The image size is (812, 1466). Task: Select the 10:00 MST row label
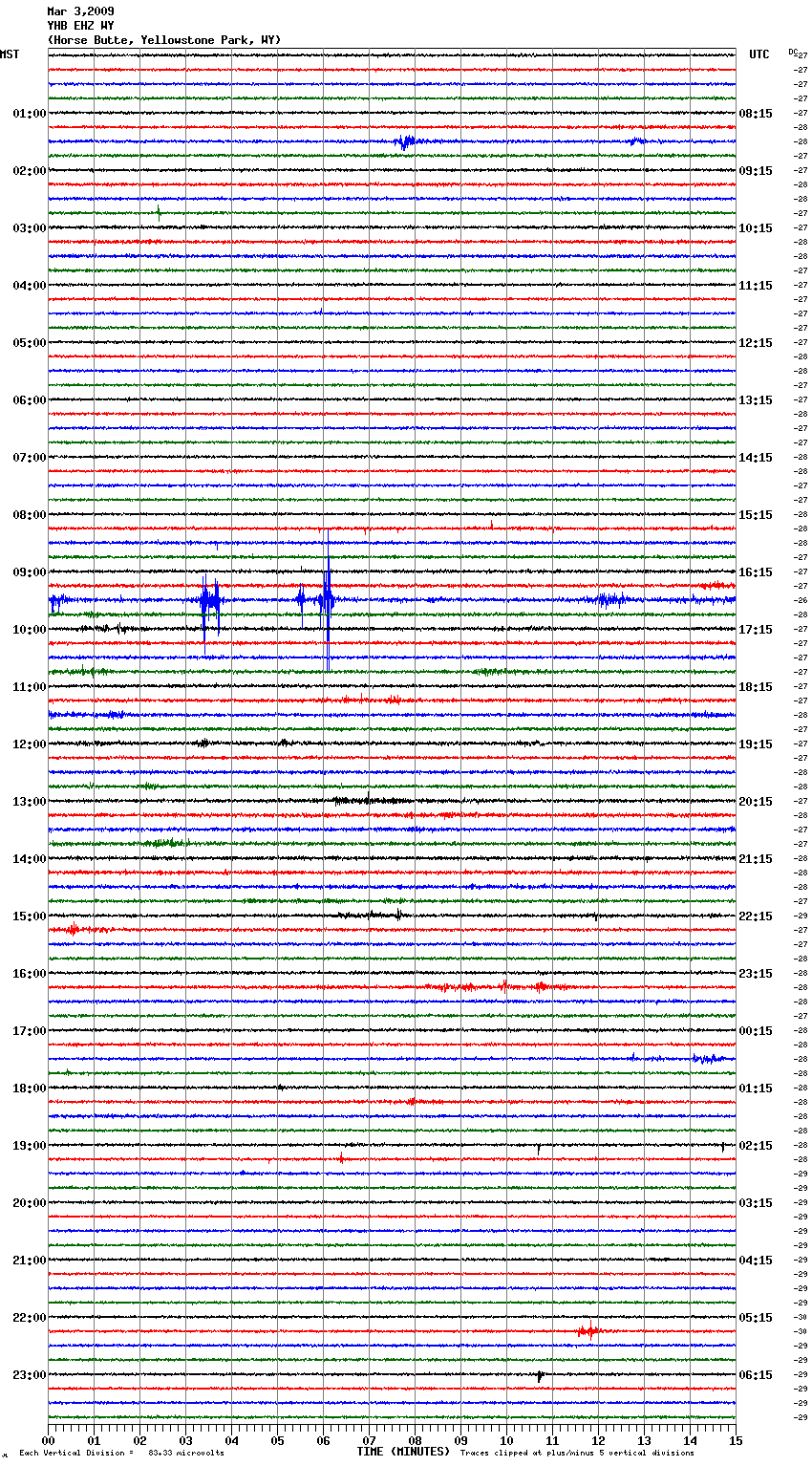(x=30, y=630)
